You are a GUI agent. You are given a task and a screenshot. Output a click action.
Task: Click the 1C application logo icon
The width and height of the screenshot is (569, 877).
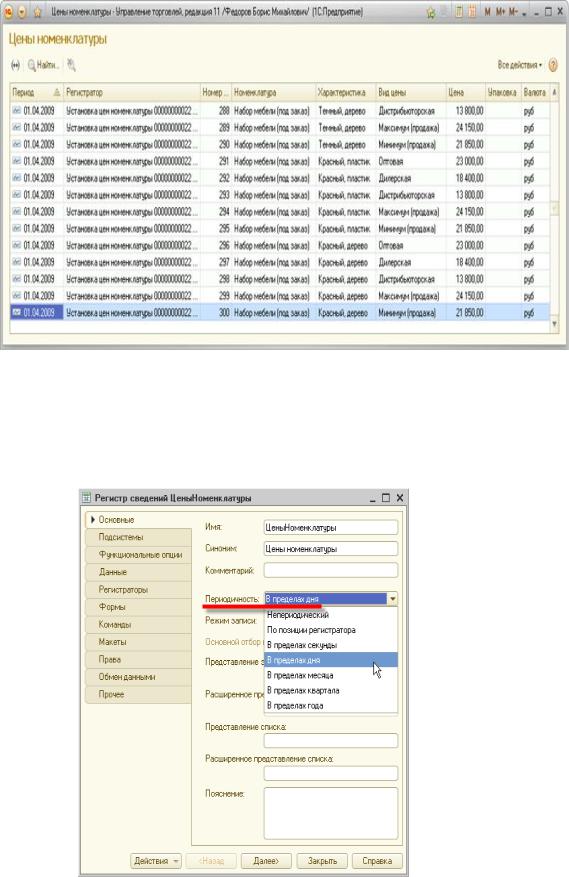click(x=8, y=11)
